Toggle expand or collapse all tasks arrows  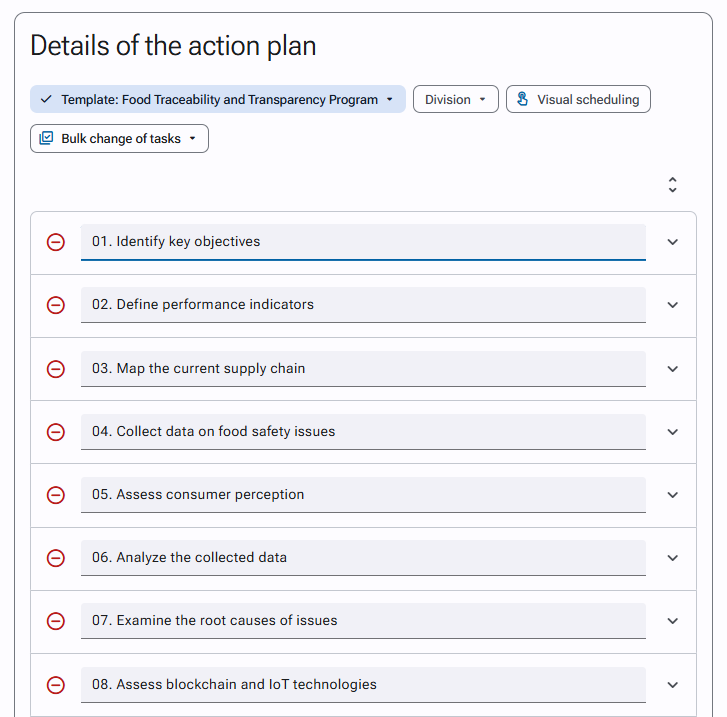pyautogui.click(x=672, y=185)
